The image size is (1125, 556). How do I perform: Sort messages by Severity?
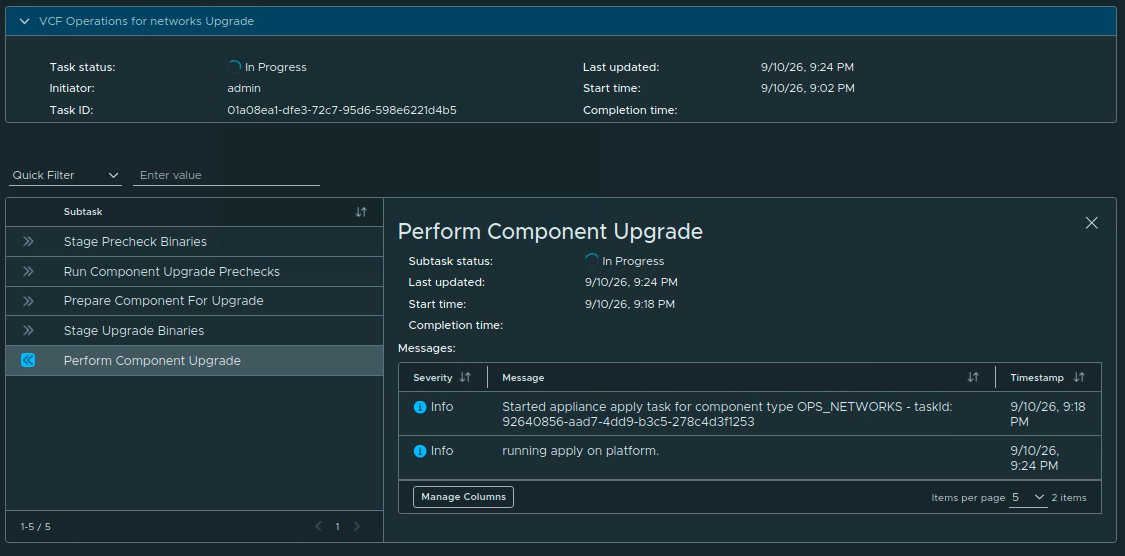pyautogui.click(x=465, y=377)
